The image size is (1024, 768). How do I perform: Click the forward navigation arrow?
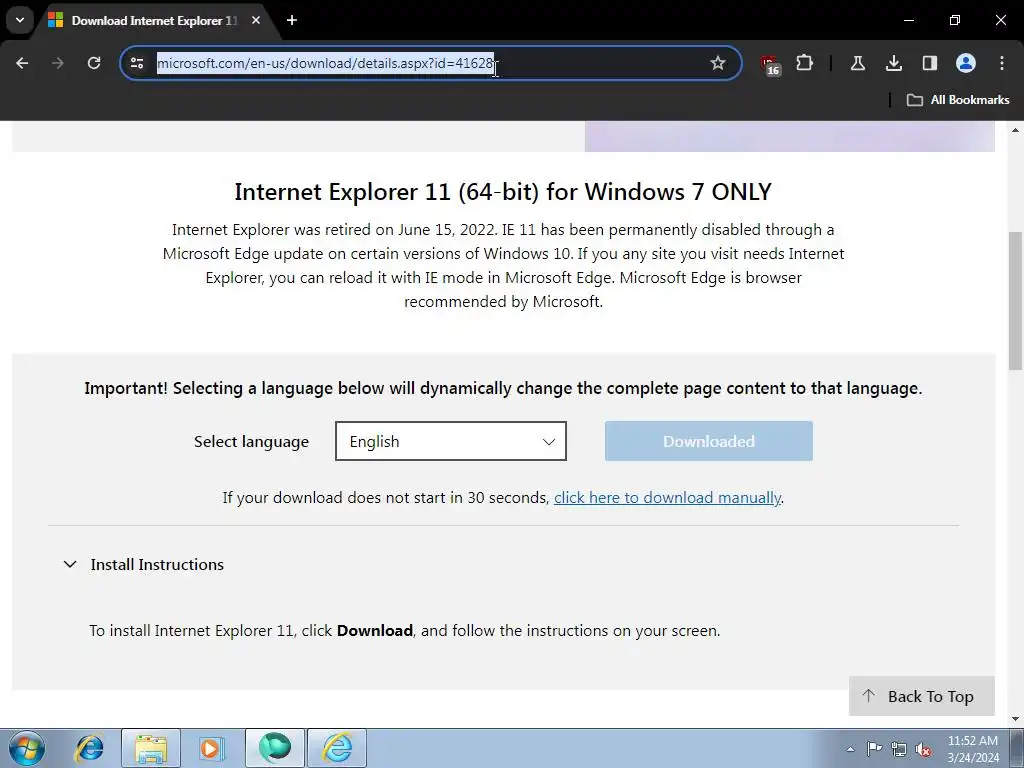click(x=58, y=63)
